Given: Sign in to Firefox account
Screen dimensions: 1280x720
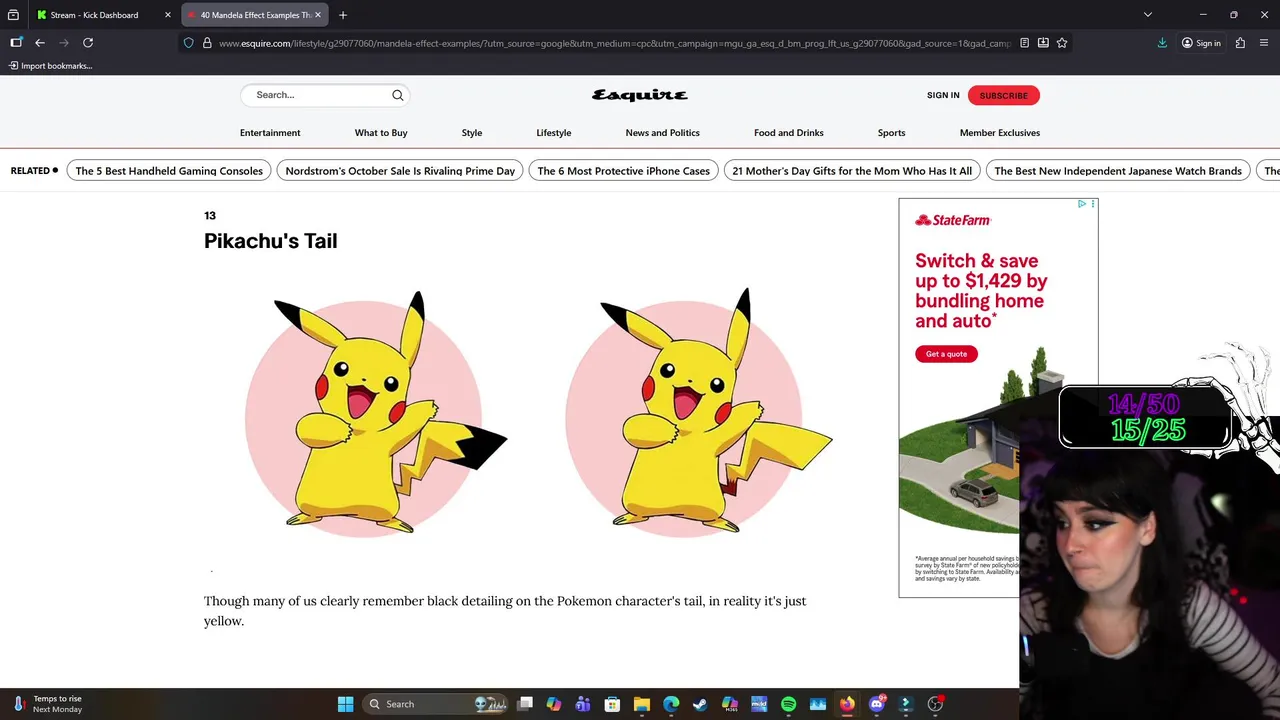Looking at the screenshot, I should 1201,43.
